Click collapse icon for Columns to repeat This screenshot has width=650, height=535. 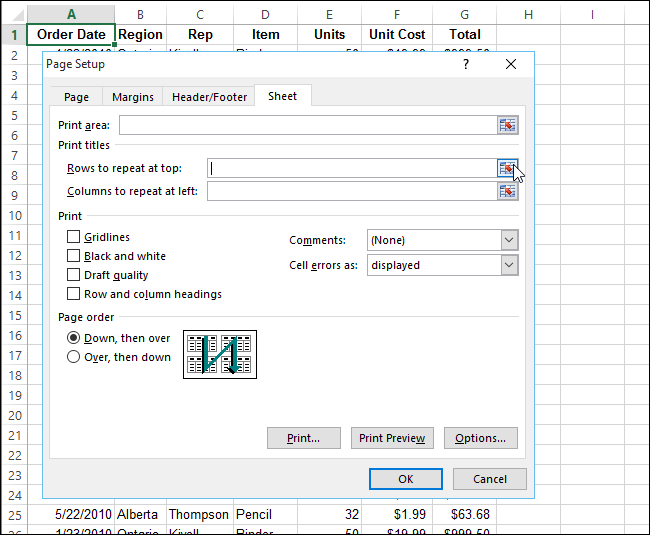[507, 191]
